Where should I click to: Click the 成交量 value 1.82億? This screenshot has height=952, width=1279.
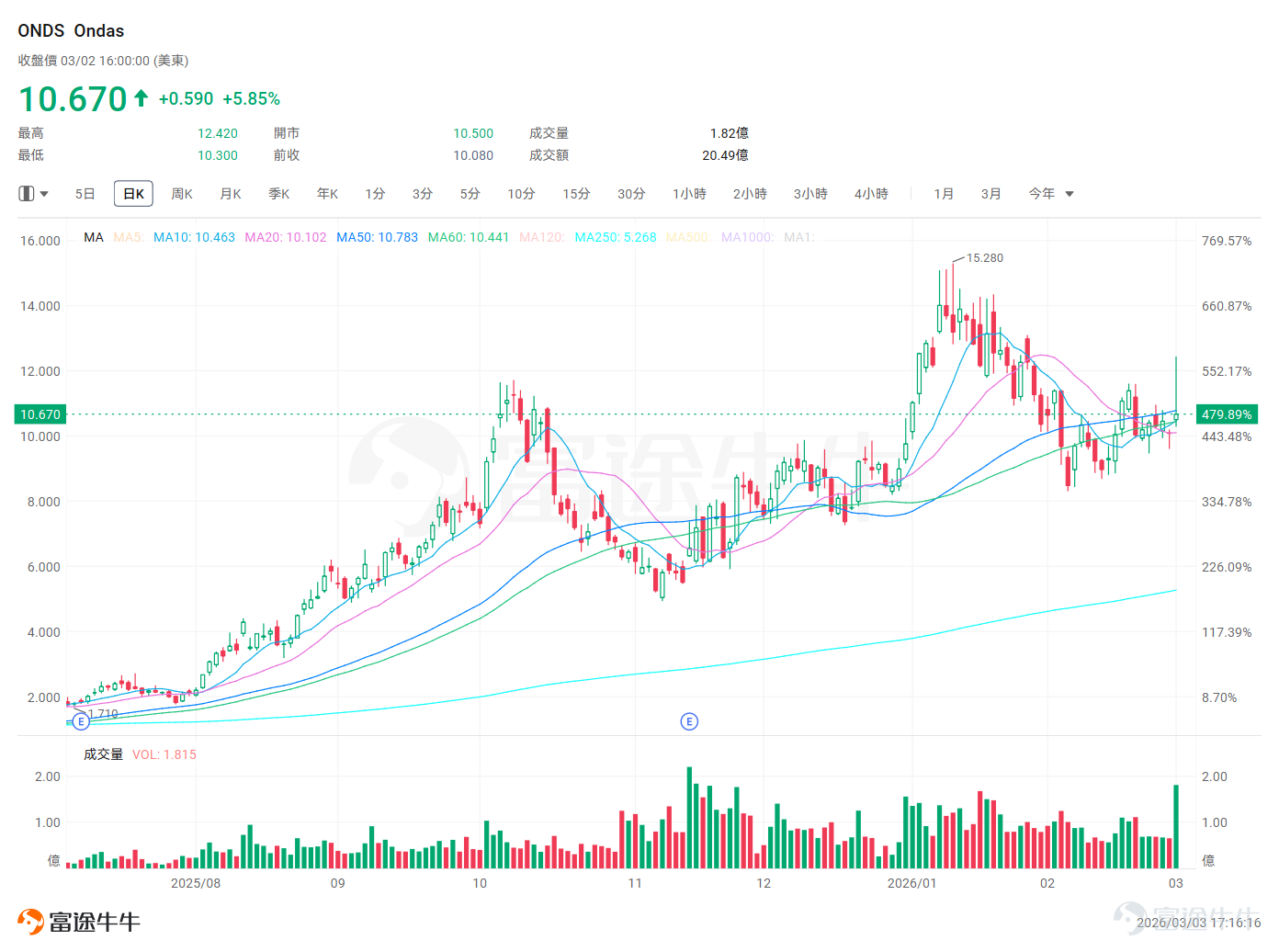(730, 133)
